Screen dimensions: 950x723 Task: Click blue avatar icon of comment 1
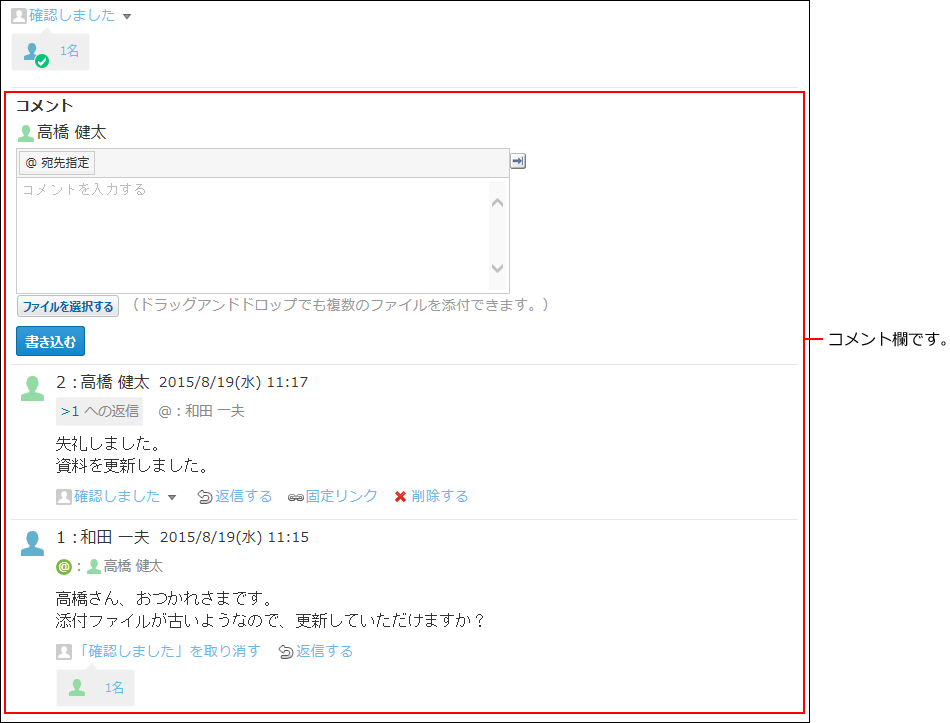(32, 544)
